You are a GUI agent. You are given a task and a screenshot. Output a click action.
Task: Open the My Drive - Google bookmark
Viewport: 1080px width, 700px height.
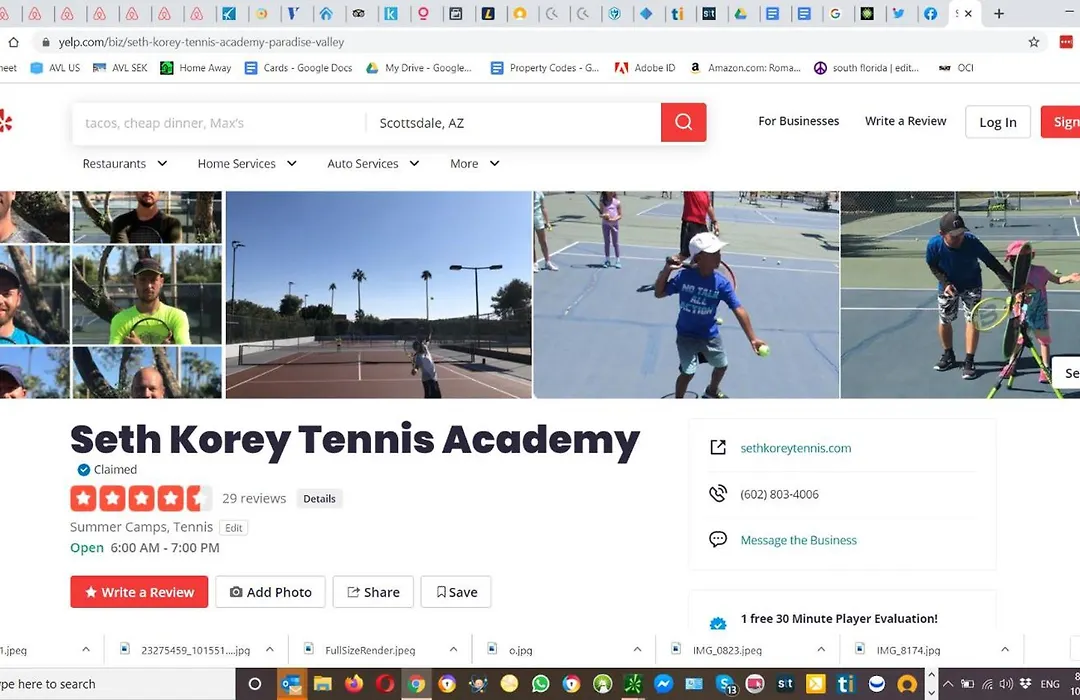pos(419,68)
